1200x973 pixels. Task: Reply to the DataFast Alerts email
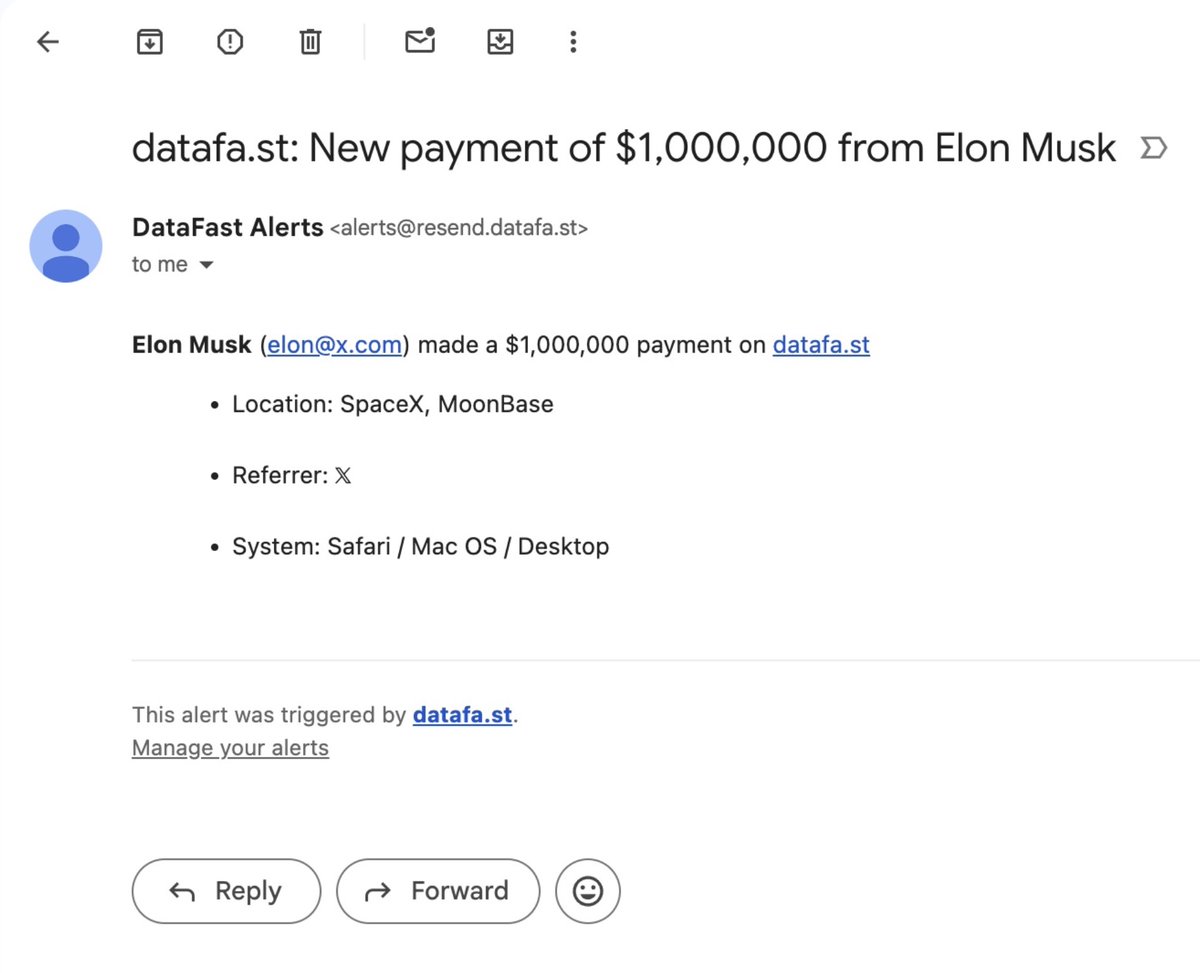226,891
